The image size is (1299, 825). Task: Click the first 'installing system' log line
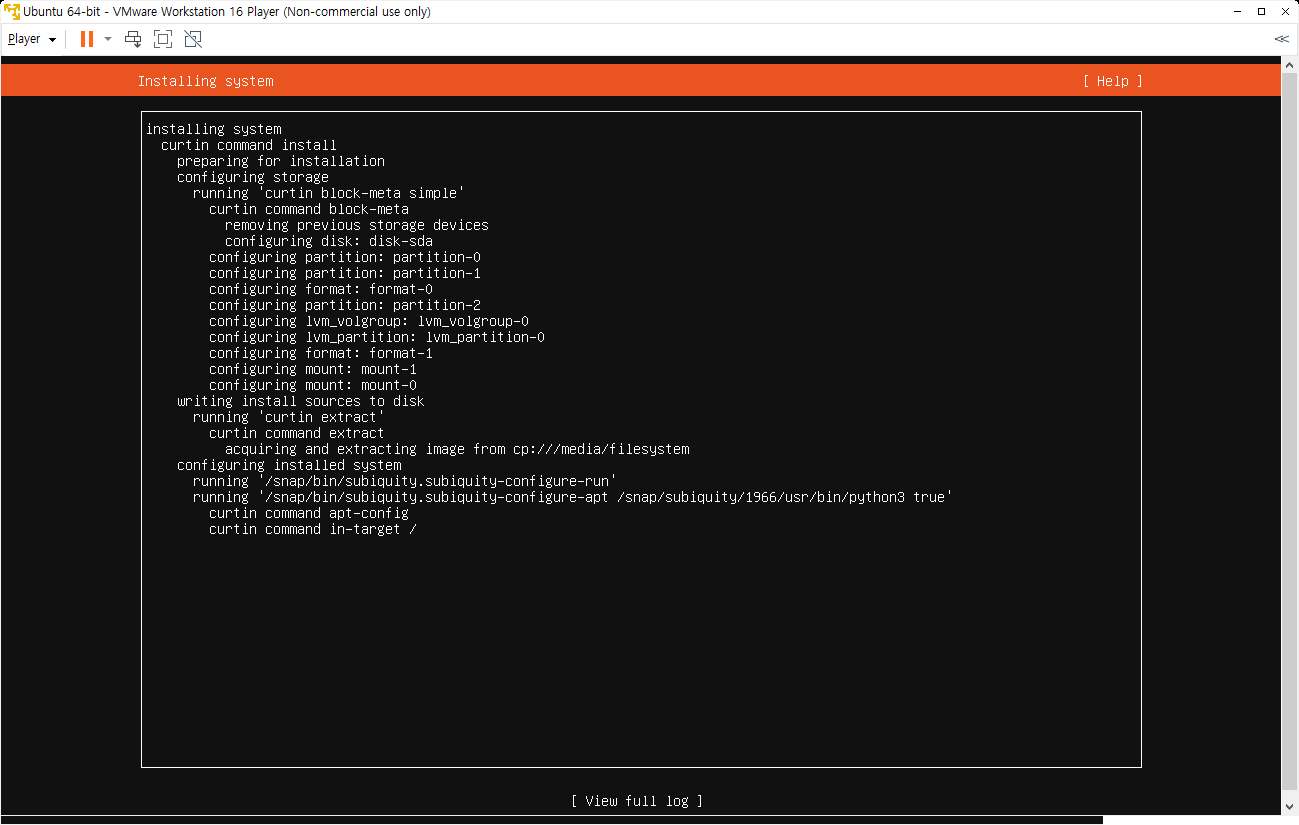214,129
